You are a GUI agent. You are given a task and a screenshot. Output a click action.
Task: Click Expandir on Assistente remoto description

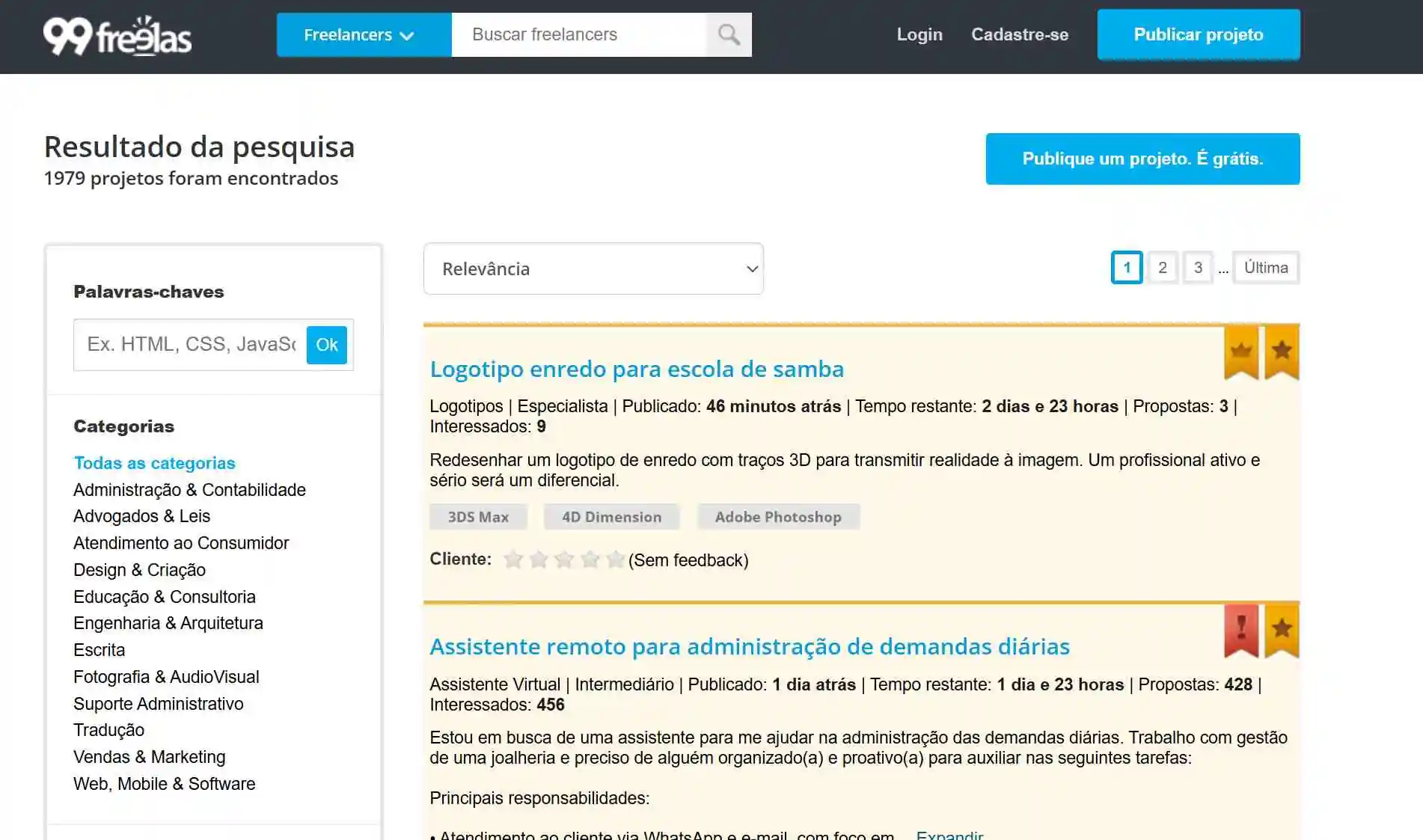click(949, 835)
